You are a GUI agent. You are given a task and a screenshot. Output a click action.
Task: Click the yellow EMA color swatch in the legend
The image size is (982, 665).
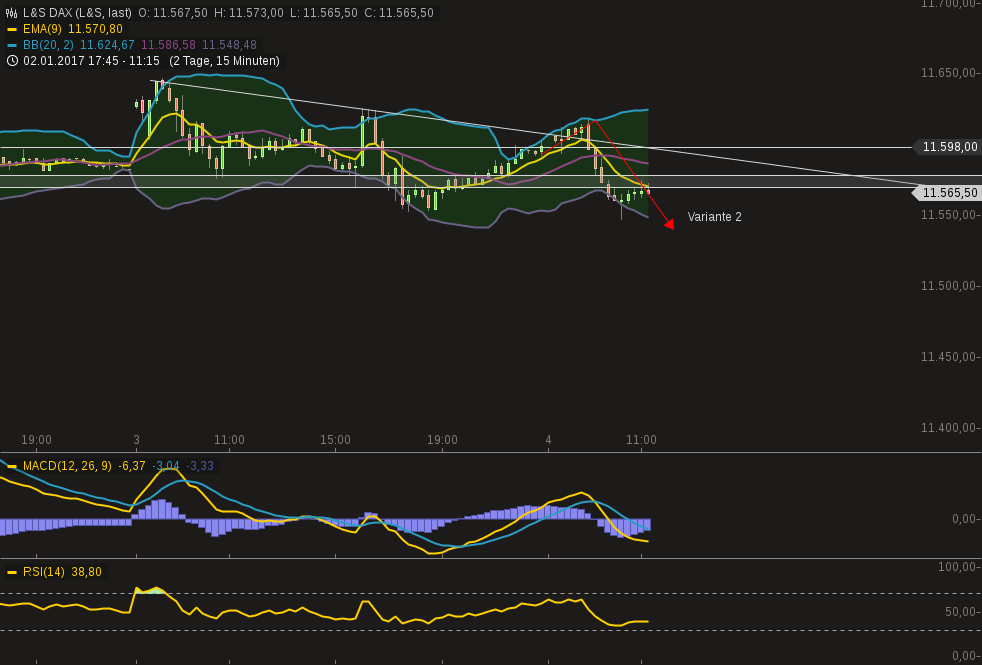pyautogui.click(x=12, y=29)
